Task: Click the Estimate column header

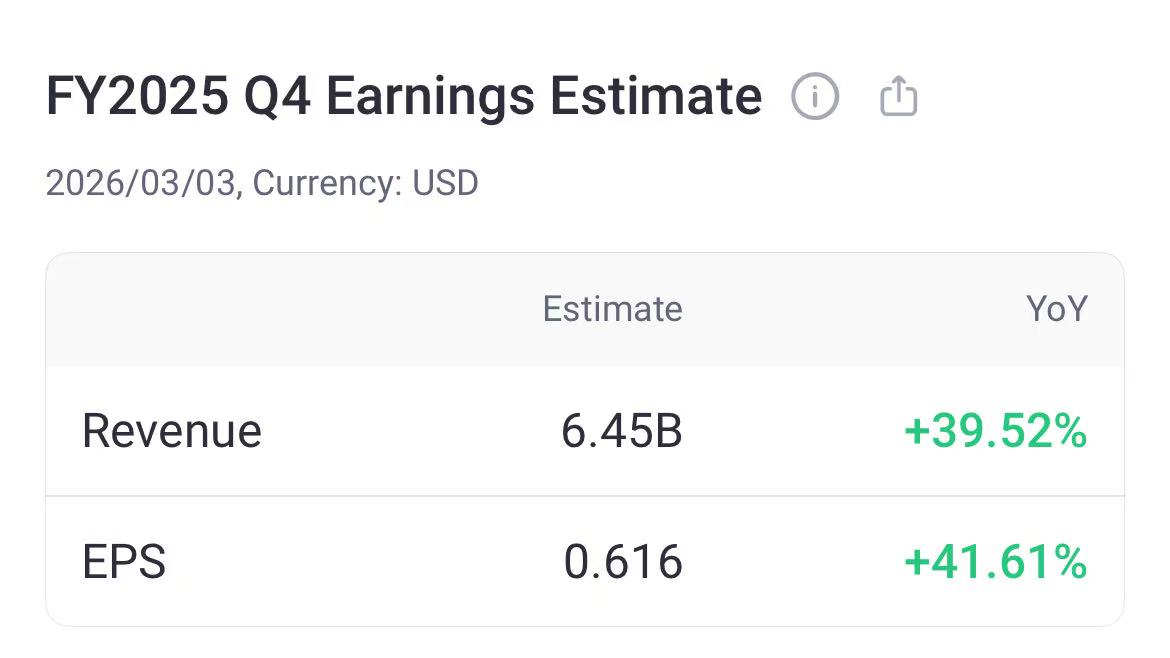Action: tap(612, 309)
